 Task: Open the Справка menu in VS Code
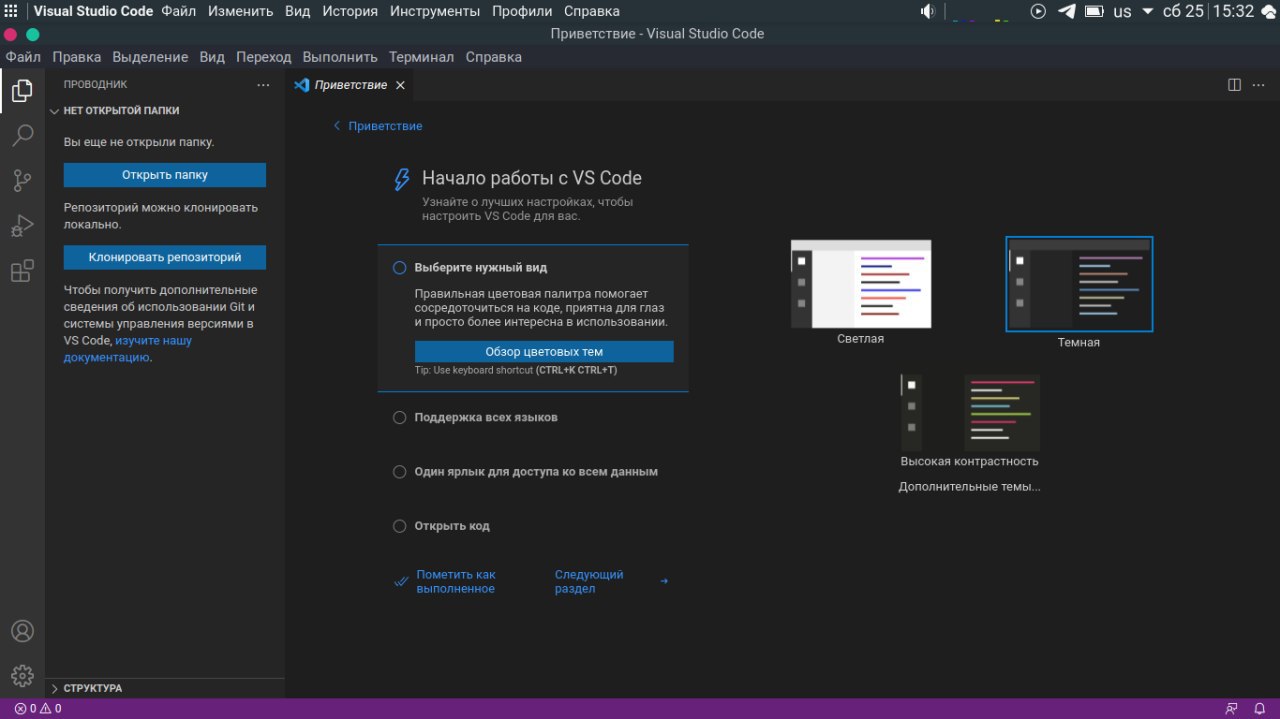tap(494, 57)
